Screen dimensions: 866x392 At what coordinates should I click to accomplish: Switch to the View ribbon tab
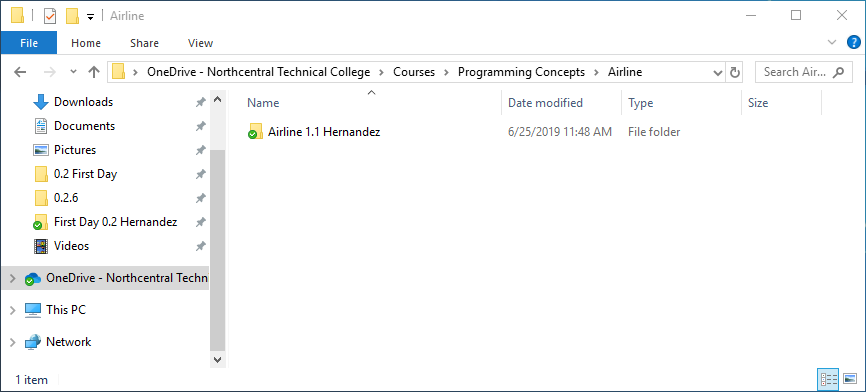[200, 43]
